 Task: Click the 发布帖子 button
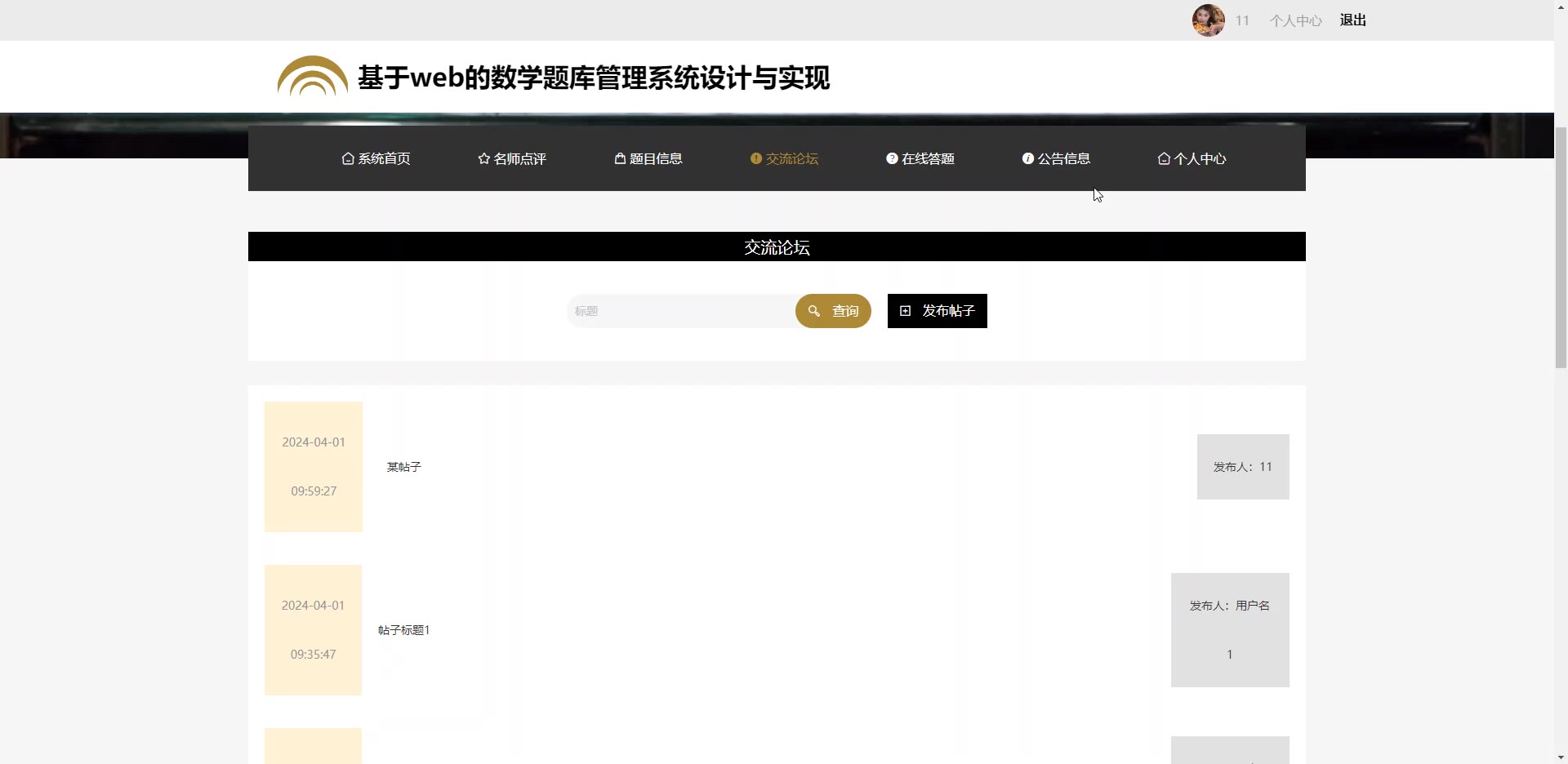coord(938,311)
